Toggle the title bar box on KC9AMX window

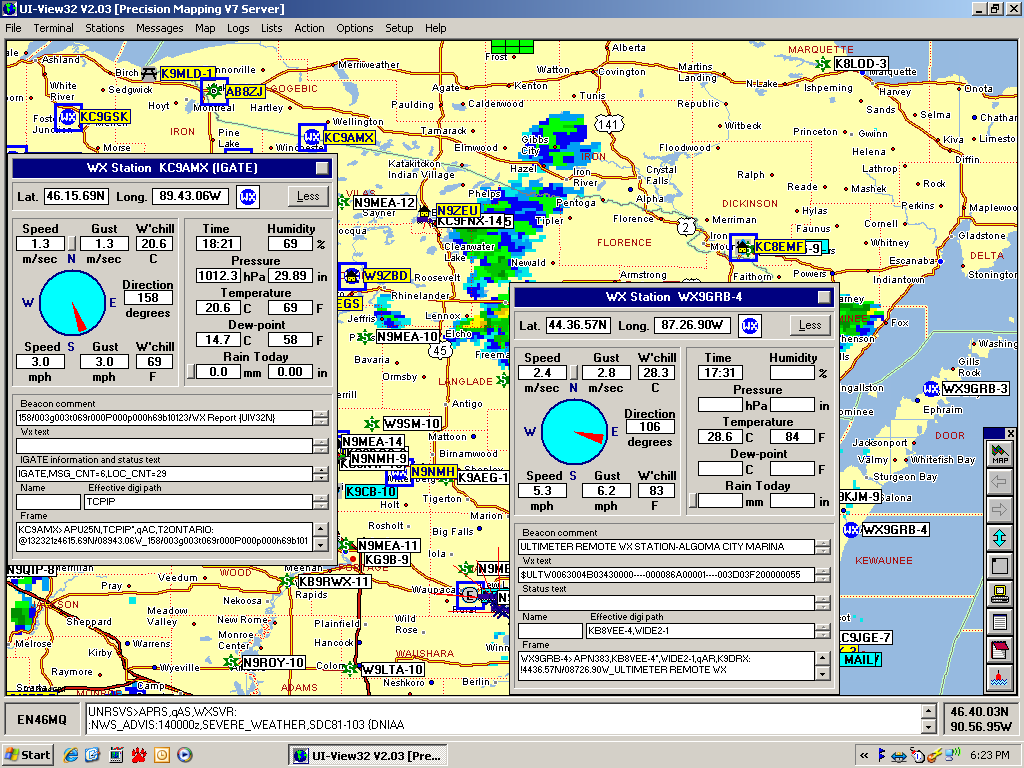(321, 168)
